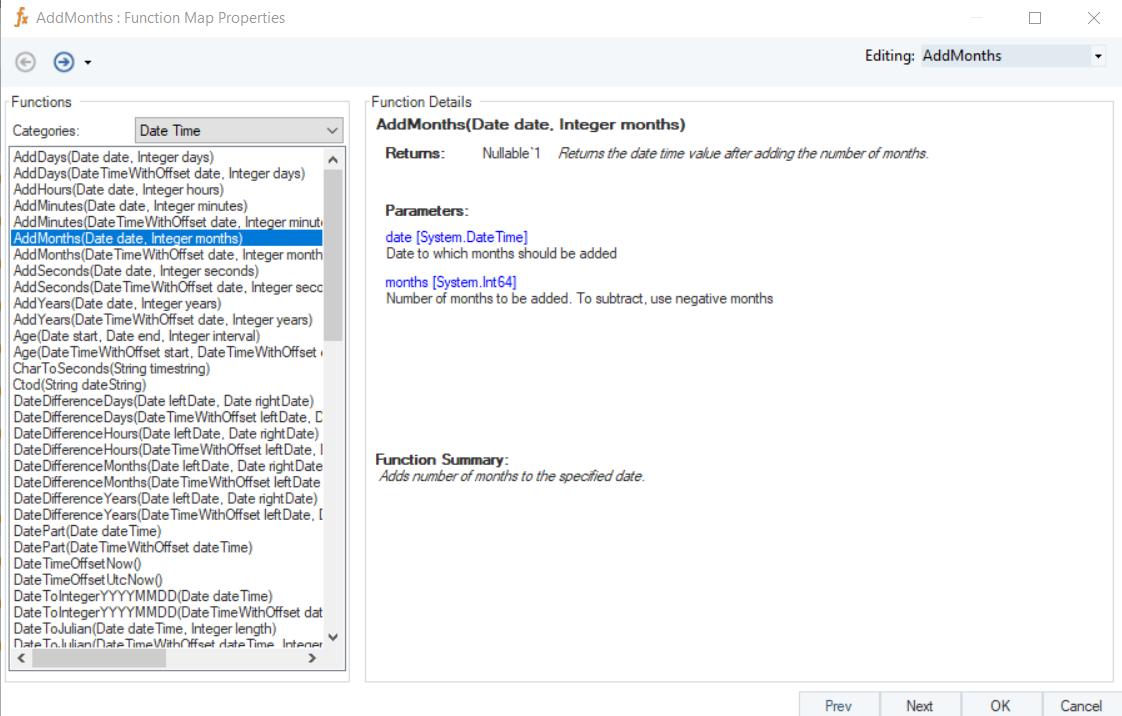The width and height of the screenshot is (1122, 716).
Task: Confirm with the OK button
Action: [x=1000, y=705]
